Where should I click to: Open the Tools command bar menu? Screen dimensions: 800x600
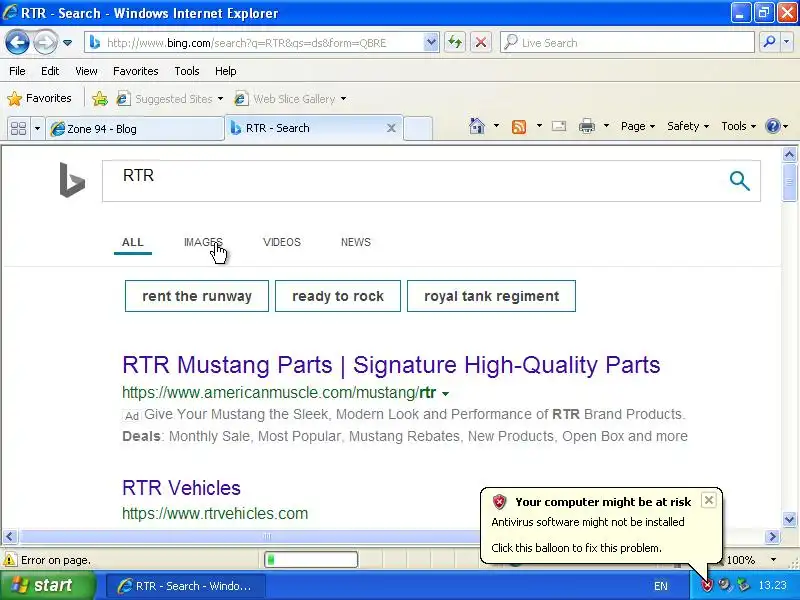tap(738, 126)
